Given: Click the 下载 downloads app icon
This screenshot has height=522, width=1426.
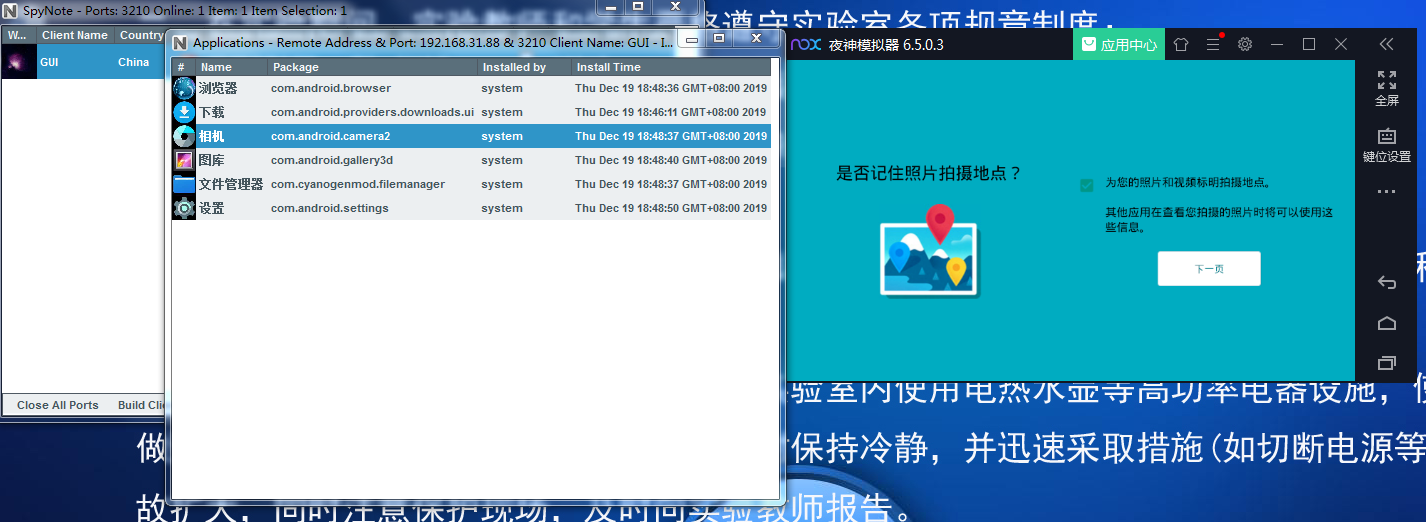Looking at the screenshot, I should pyautogui.click(x=184, y=112).
